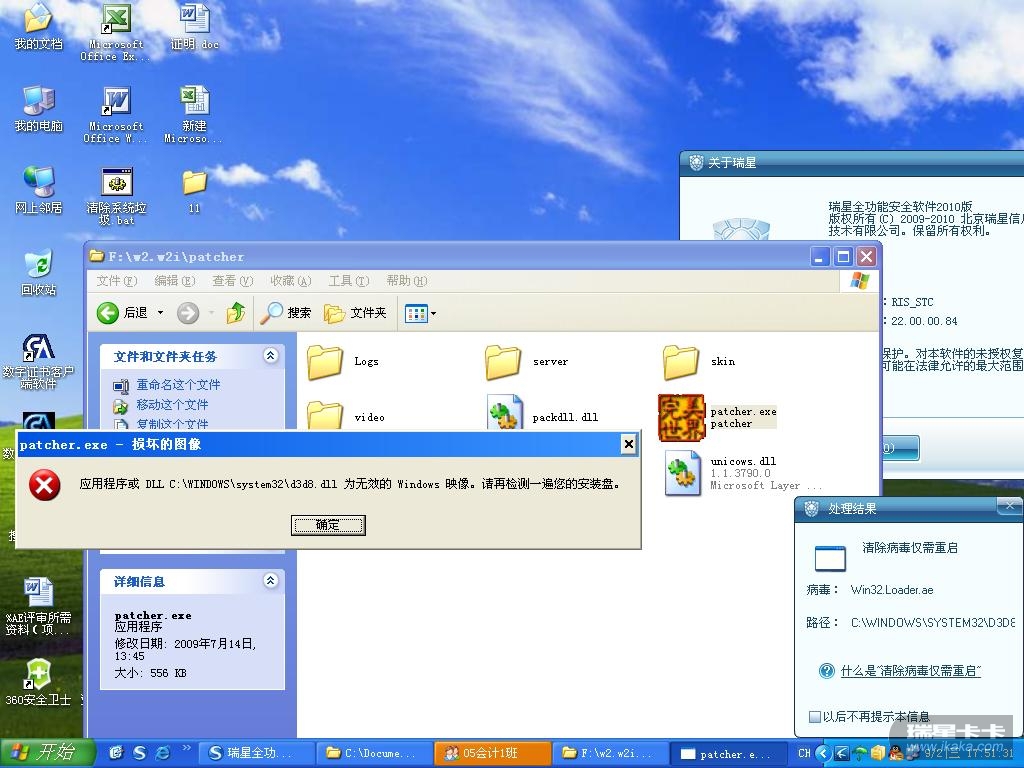The image size is (1024, 768).
Task: Close the 处理结果 popup window
Action: pyautogui.click(x=1010, y=506)
